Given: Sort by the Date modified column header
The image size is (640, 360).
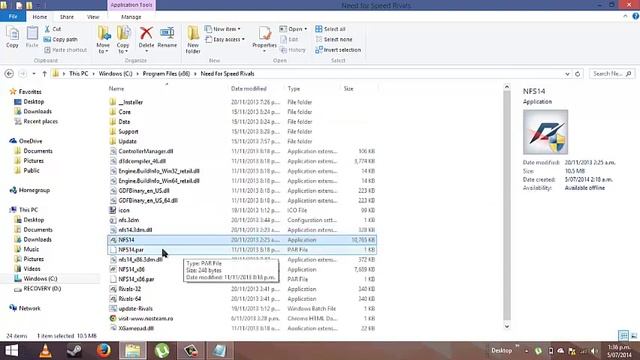Looking at the screenshot, I should 249,89.
